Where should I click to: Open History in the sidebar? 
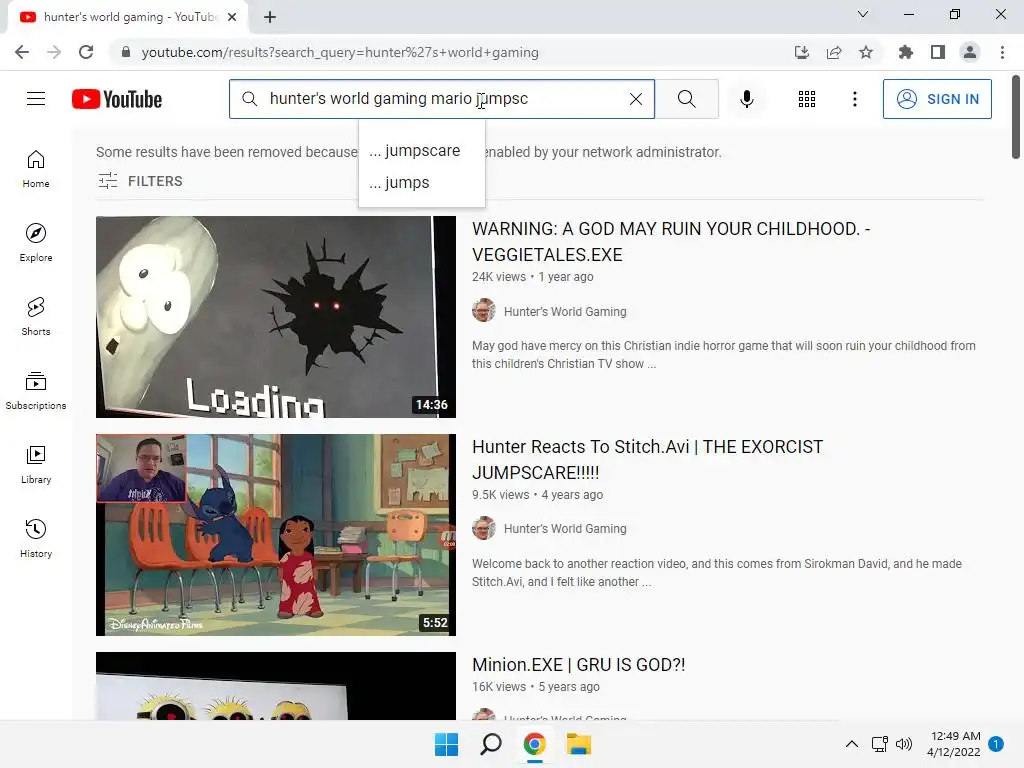click(x=36, y=539)
